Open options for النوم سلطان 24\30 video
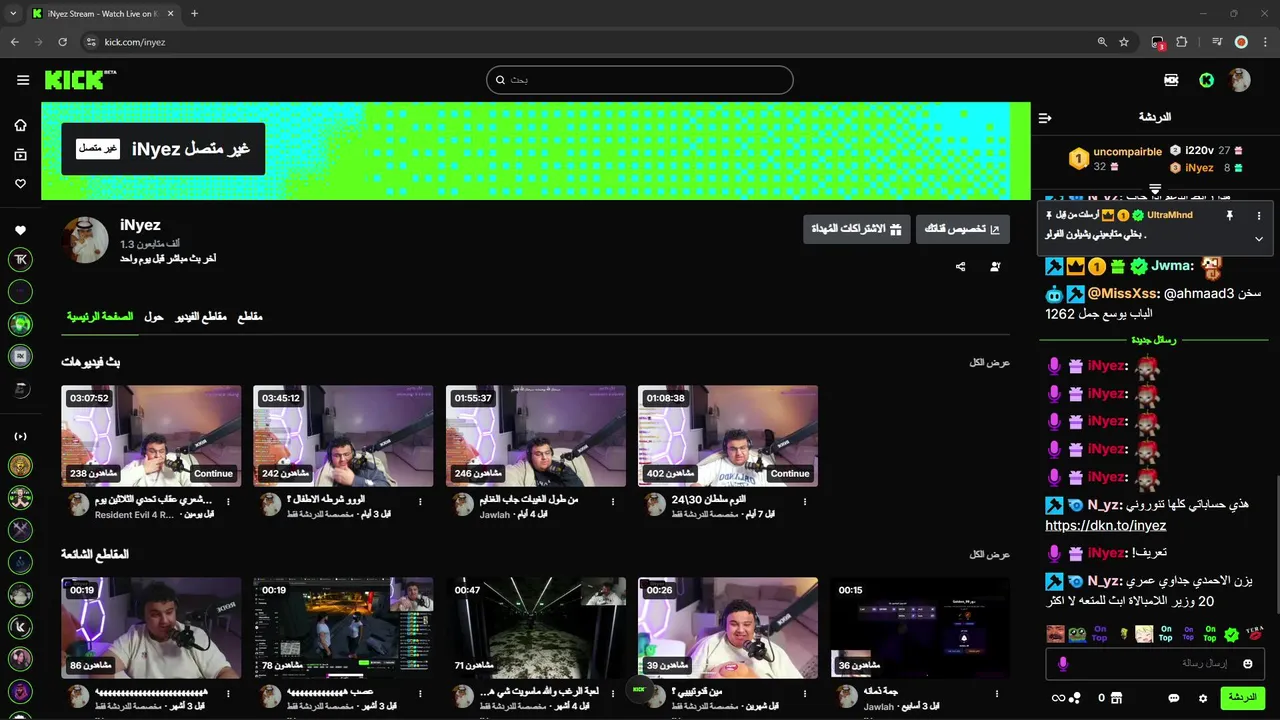The image size is (1280, 720). [805, 502]
